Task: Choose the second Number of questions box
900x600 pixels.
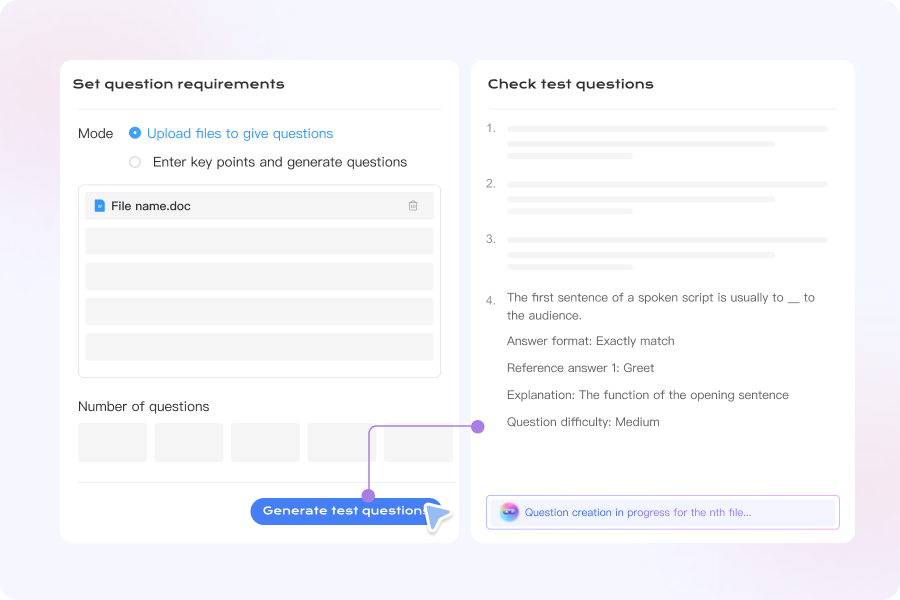Action: pyautogui.click(x=189, y=442)
